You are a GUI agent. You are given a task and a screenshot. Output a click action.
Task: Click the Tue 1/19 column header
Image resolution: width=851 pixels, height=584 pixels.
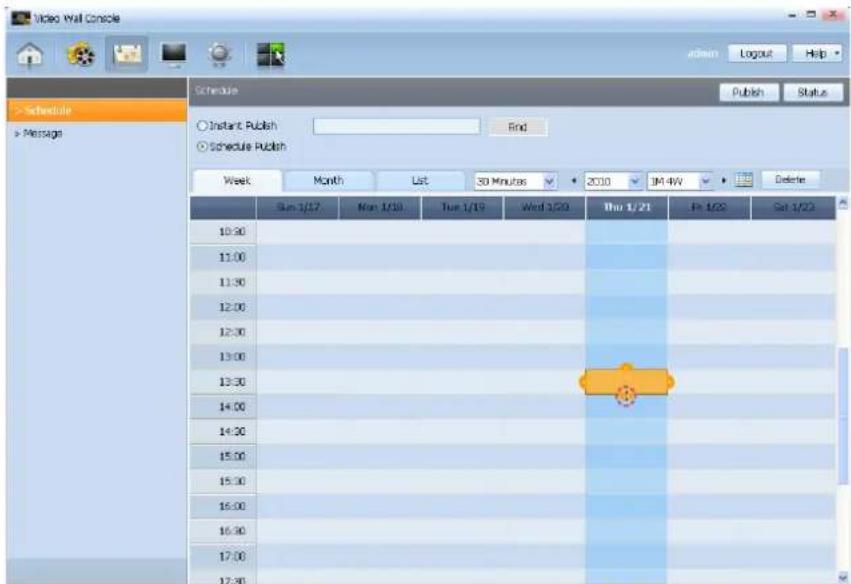[462, 207]
